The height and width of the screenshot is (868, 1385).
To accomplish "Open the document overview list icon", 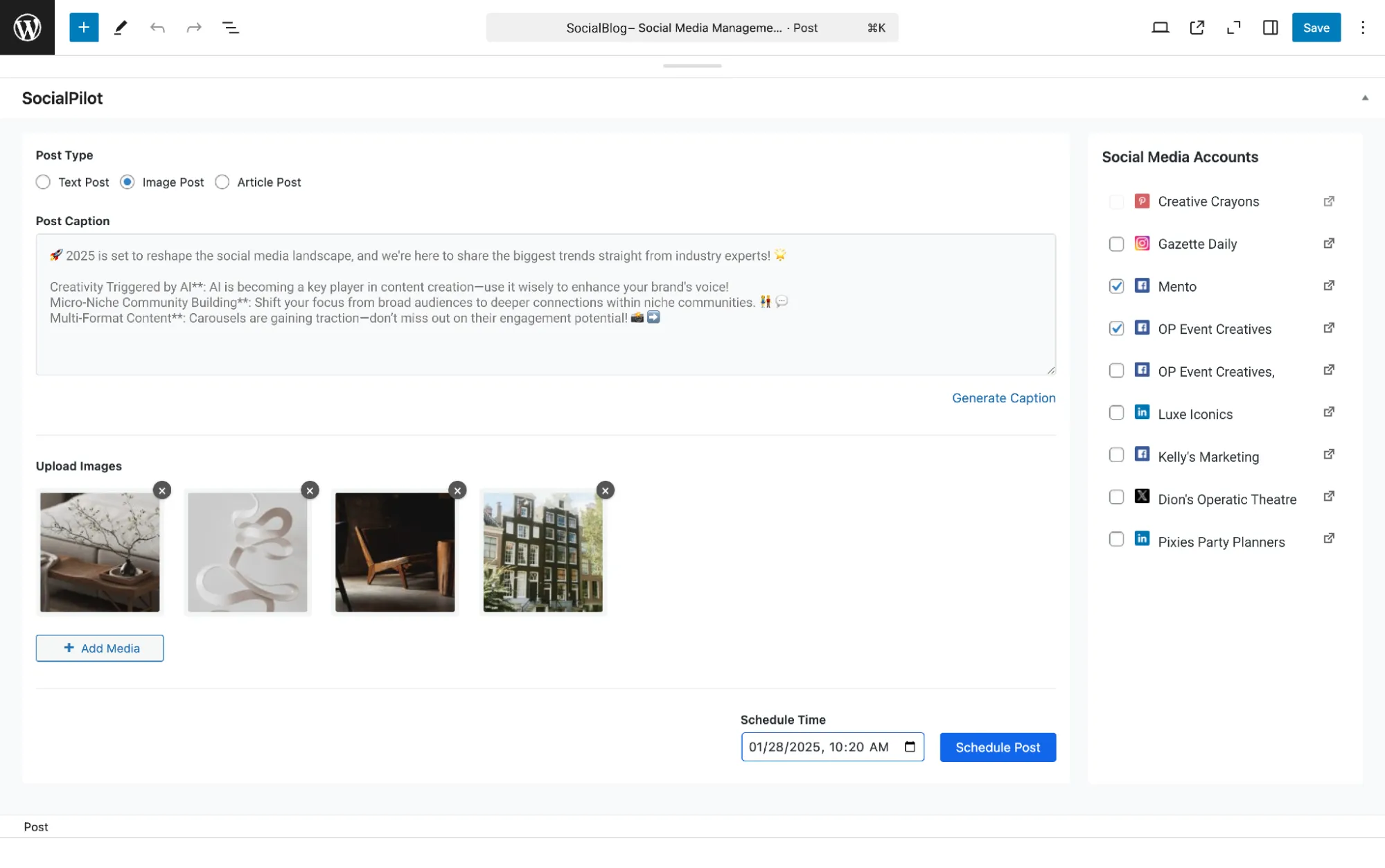I will point(230,27).
